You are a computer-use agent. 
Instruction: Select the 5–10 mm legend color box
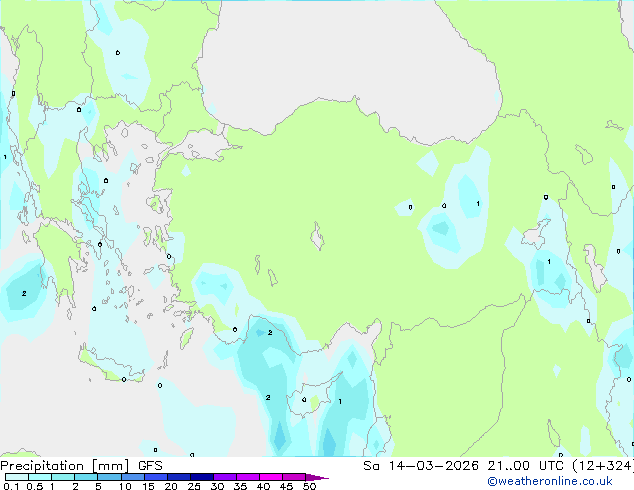pos(109,477)
